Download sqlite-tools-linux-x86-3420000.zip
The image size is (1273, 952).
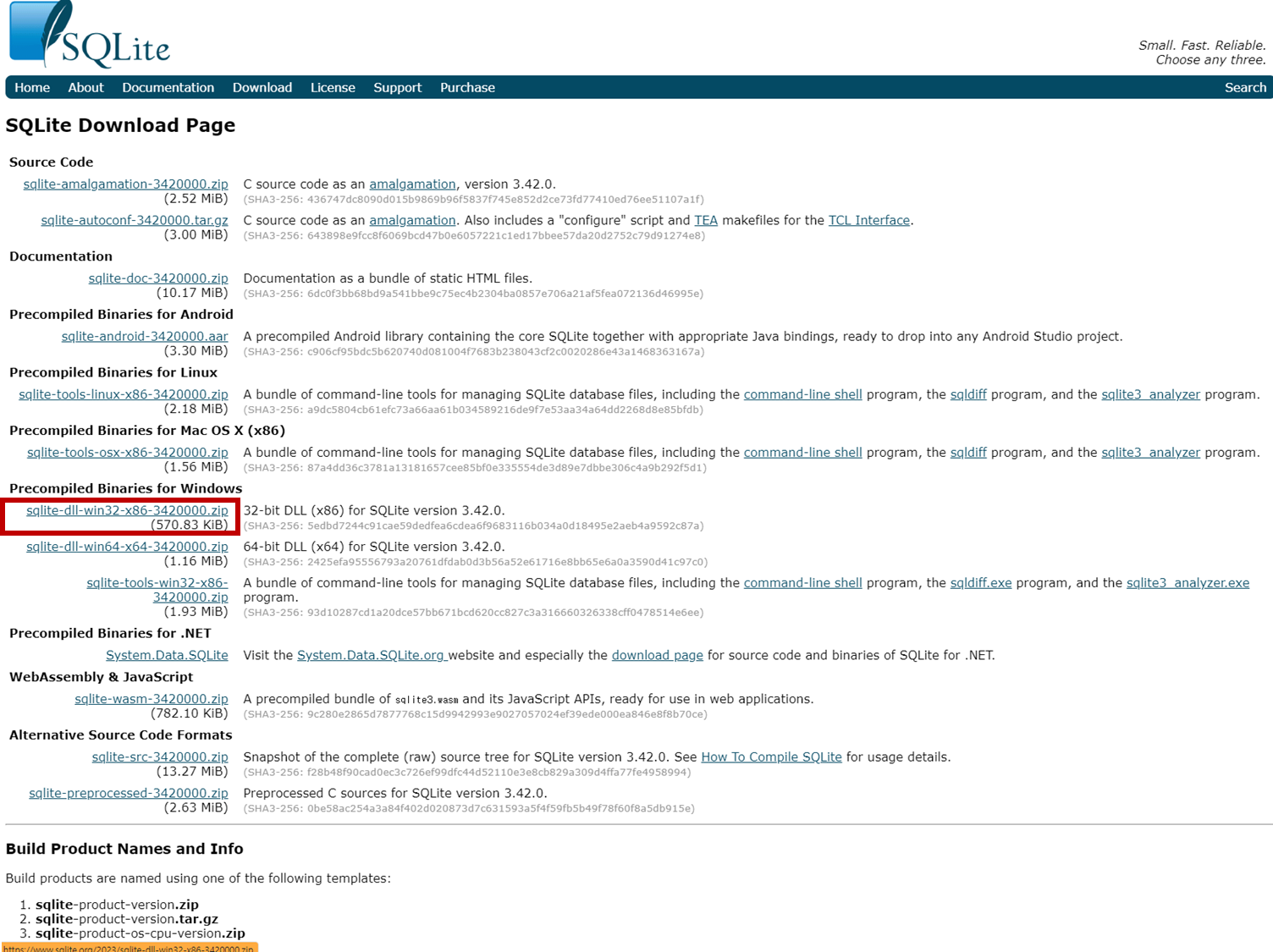tap(124, 394)
